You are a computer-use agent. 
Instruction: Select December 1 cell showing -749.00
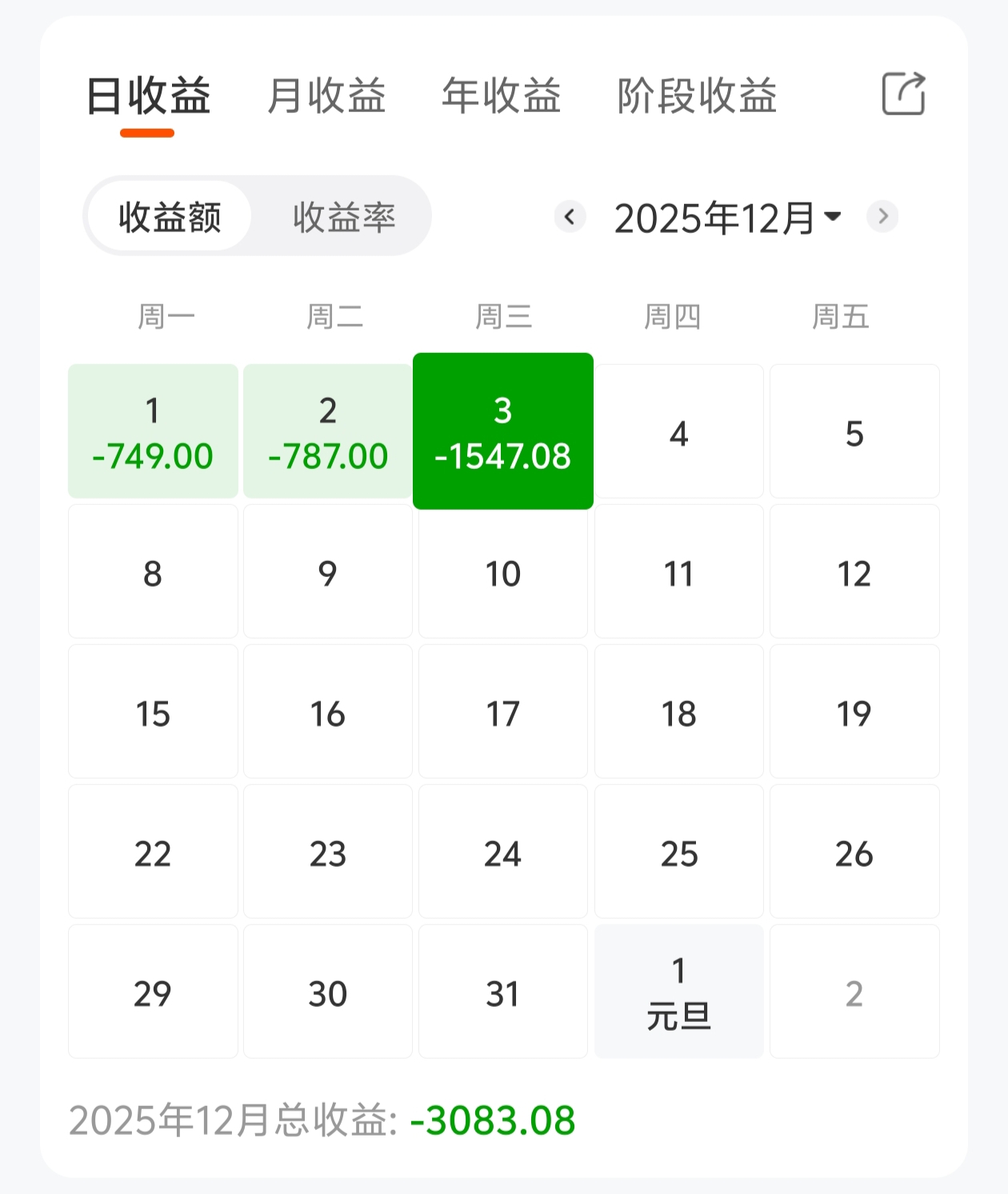153,431
